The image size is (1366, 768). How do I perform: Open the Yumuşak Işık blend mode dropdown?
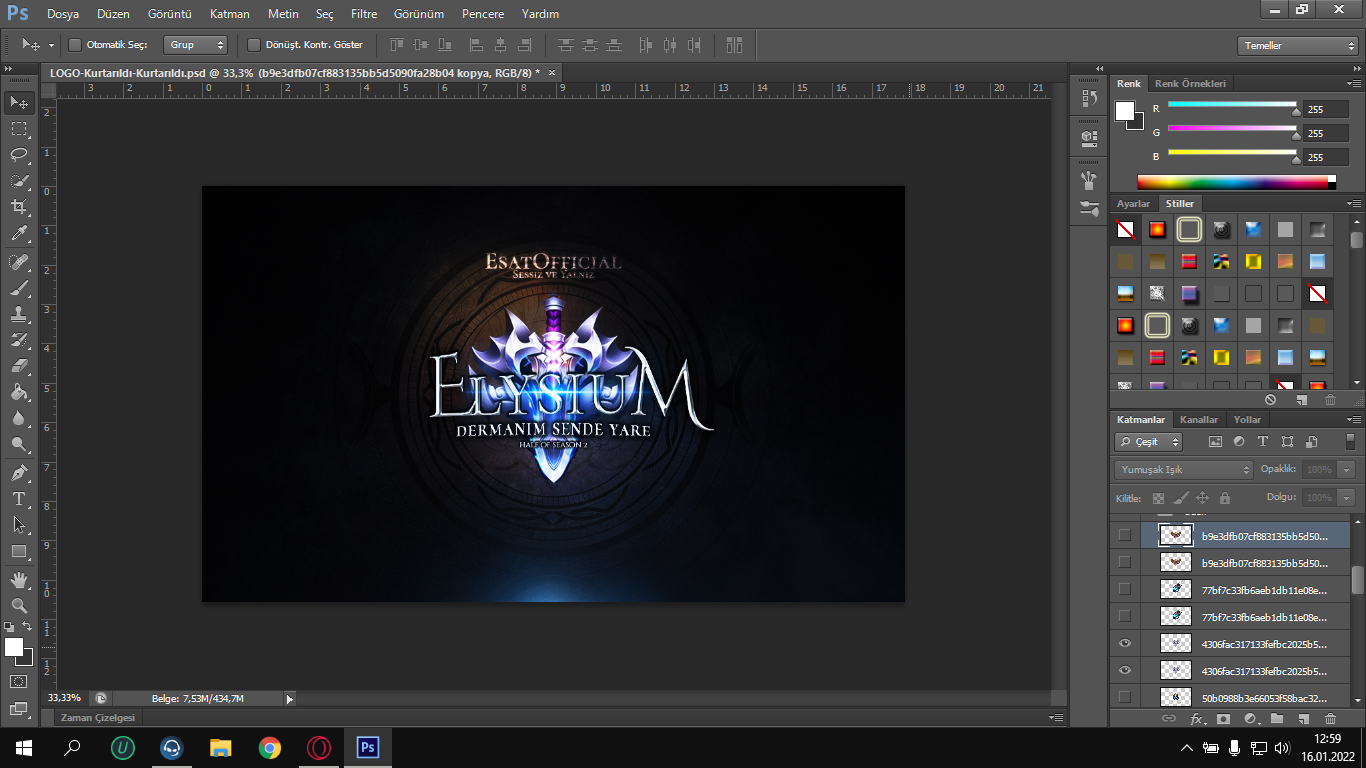point(1184,469)
